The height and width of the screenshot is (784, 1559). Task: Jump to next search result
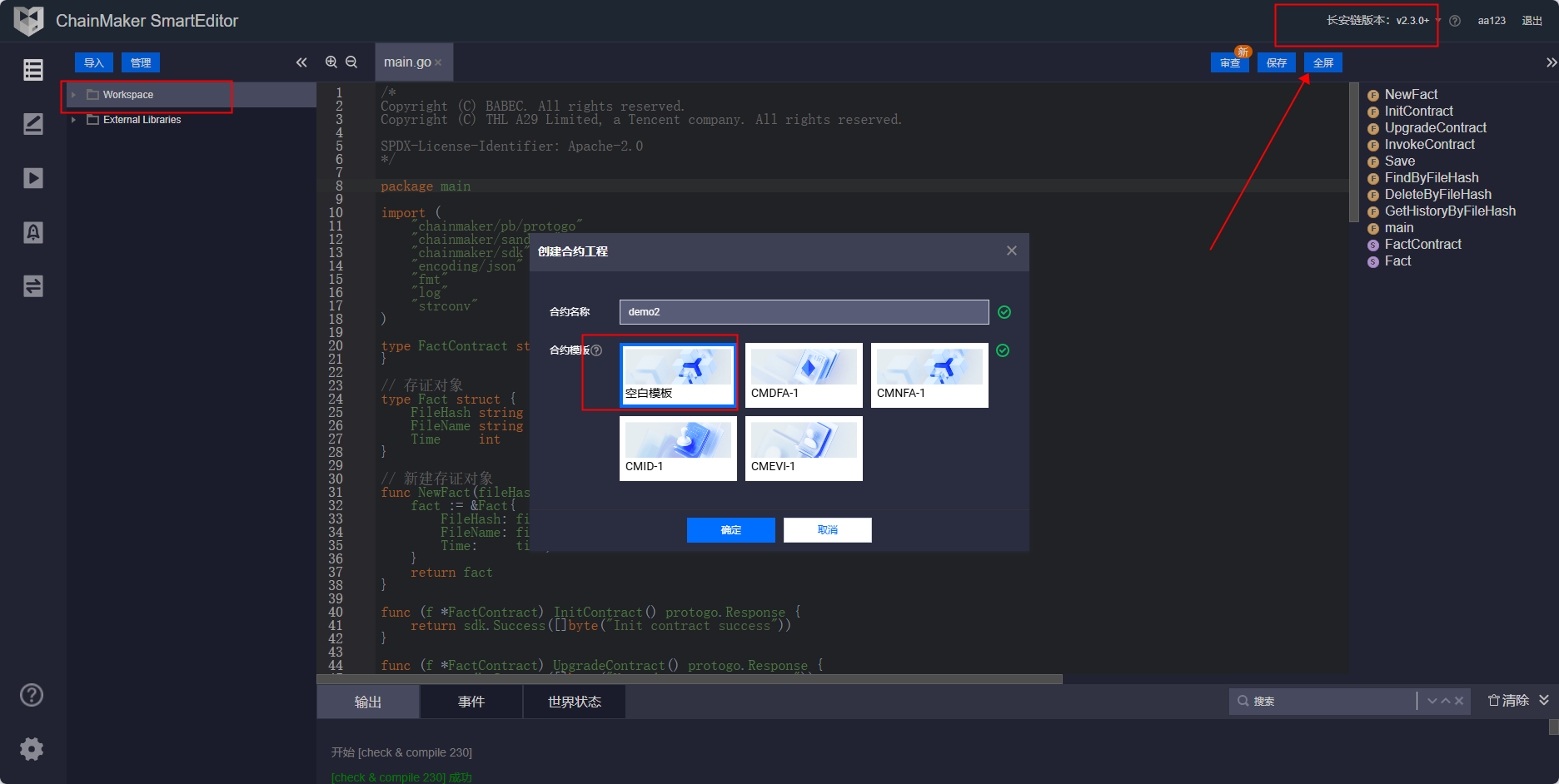1432,701
